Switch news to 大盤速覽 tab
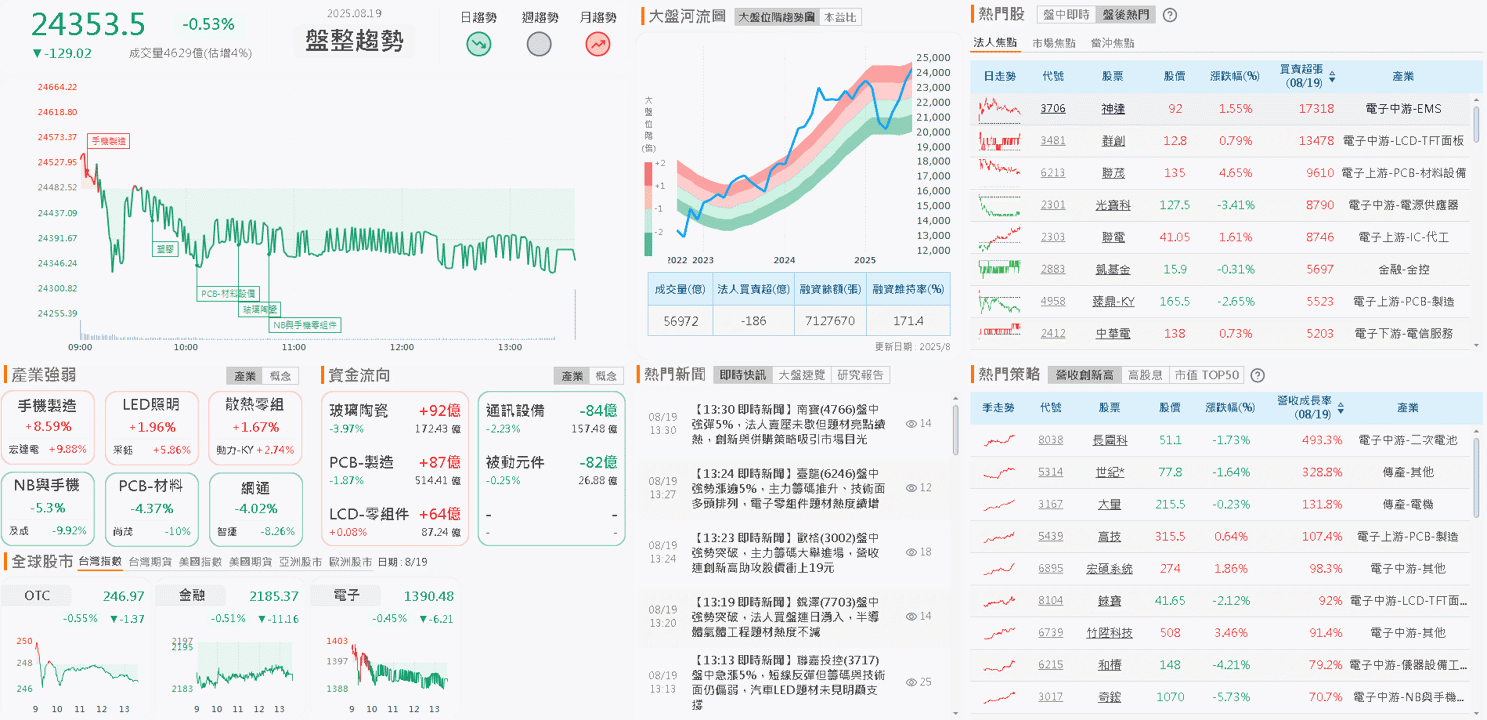Image resolution: width=1487 pixels, height=720 pixels. pos(802,375)
